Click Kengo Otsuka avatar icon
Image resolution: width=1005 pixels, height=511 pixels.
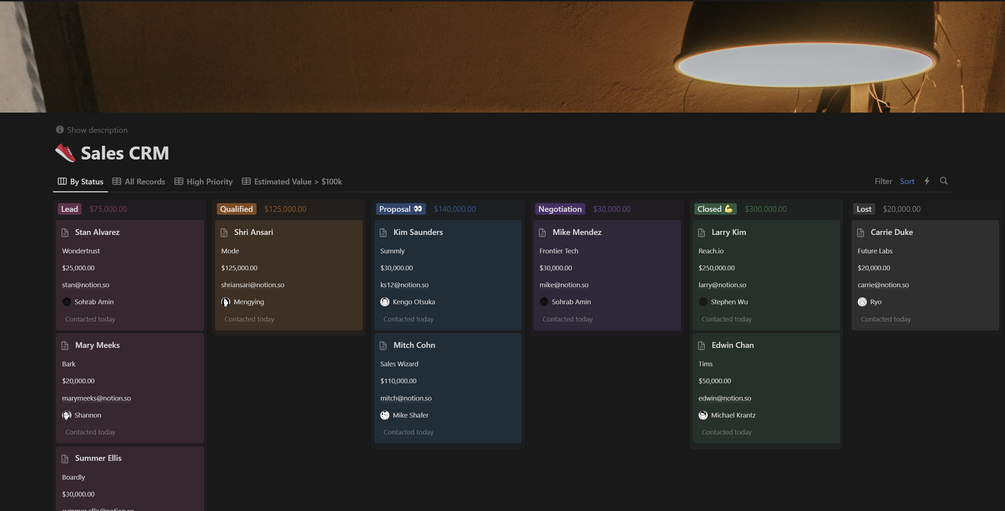click(x=385, y=302)
